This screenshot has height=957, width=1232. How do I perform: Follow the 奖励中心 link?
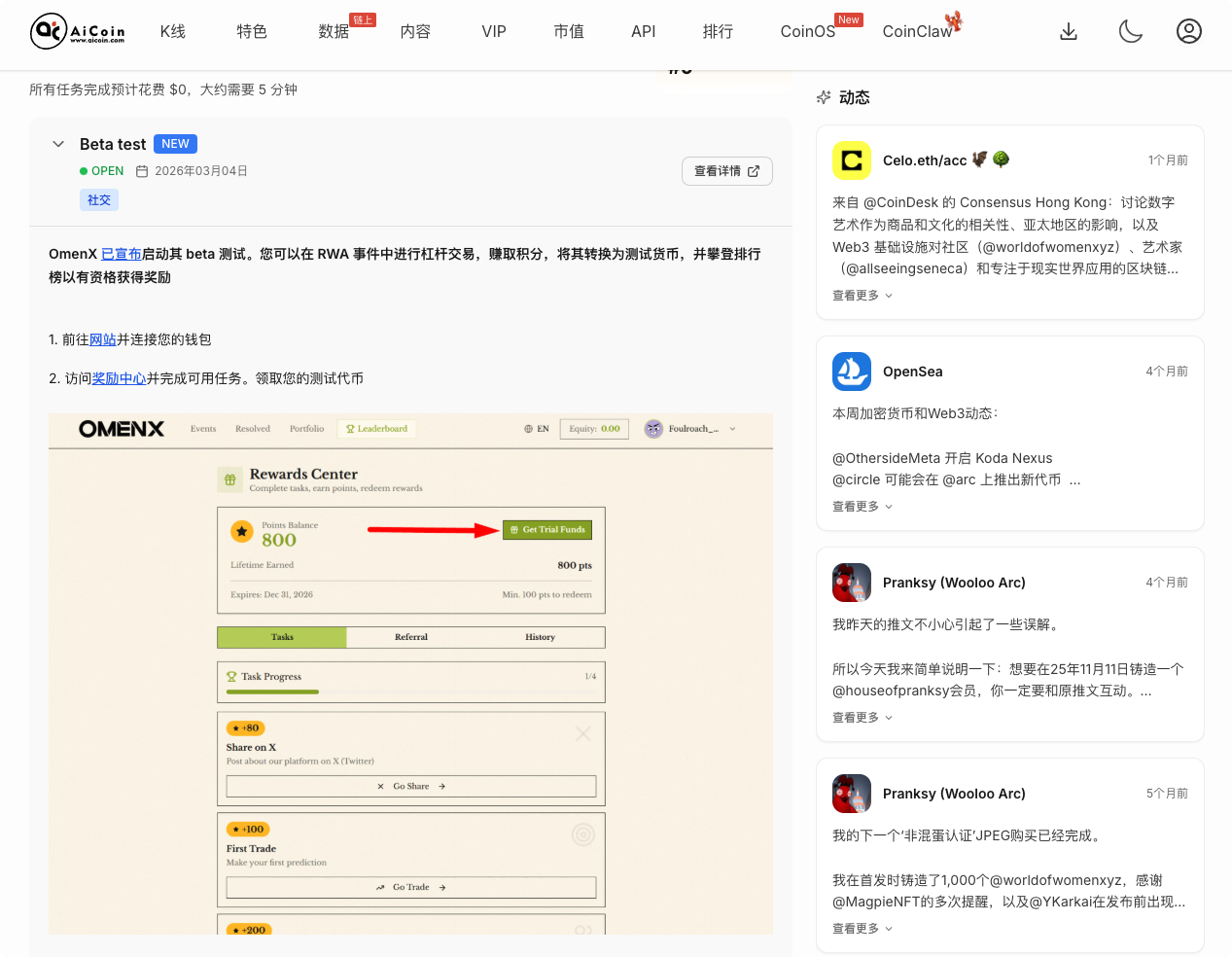point(119,378)
